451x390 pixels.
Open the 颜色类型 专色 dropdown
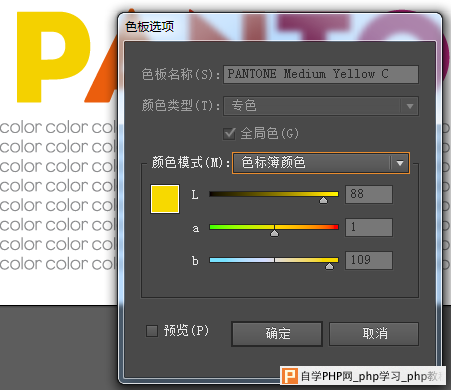pyautogui.click(x=321, y=106)
